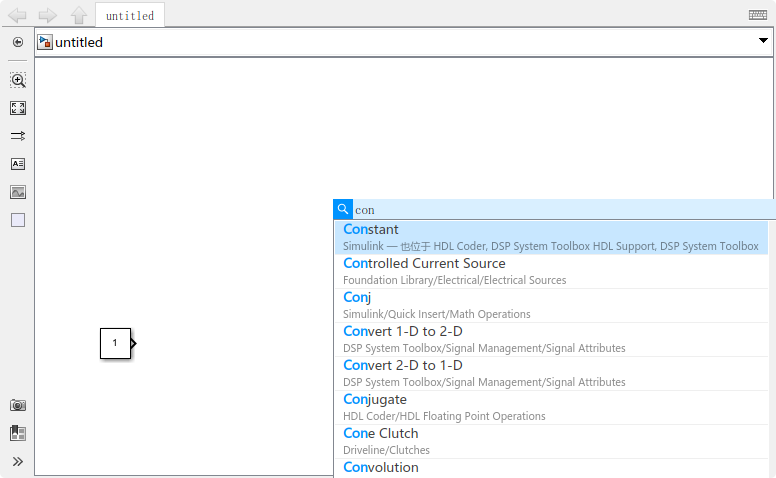Select the Constant block on the canvas

coord(115,343)
